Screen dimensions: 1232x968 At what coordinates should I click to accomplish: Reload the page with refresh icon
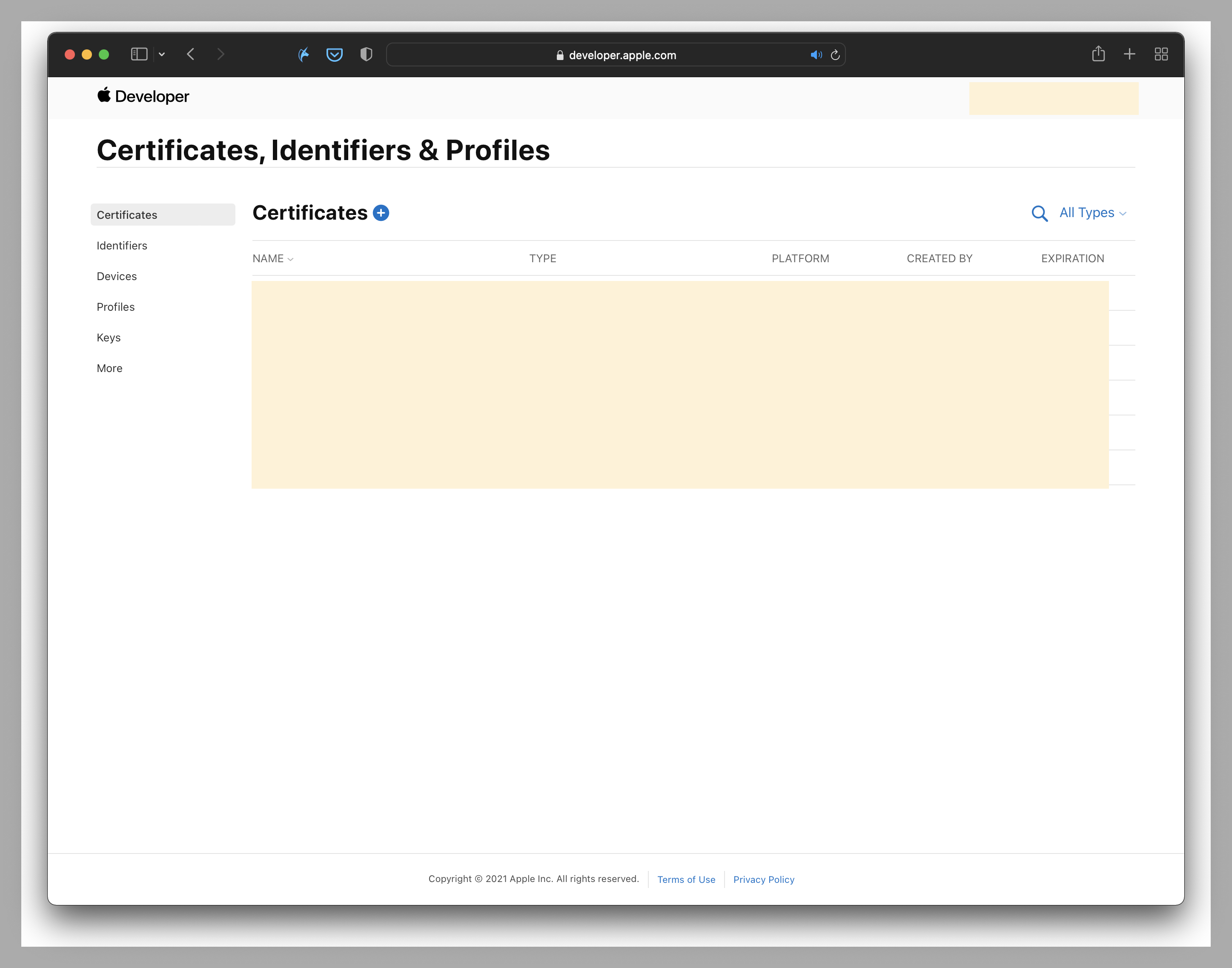pos(835,55)
